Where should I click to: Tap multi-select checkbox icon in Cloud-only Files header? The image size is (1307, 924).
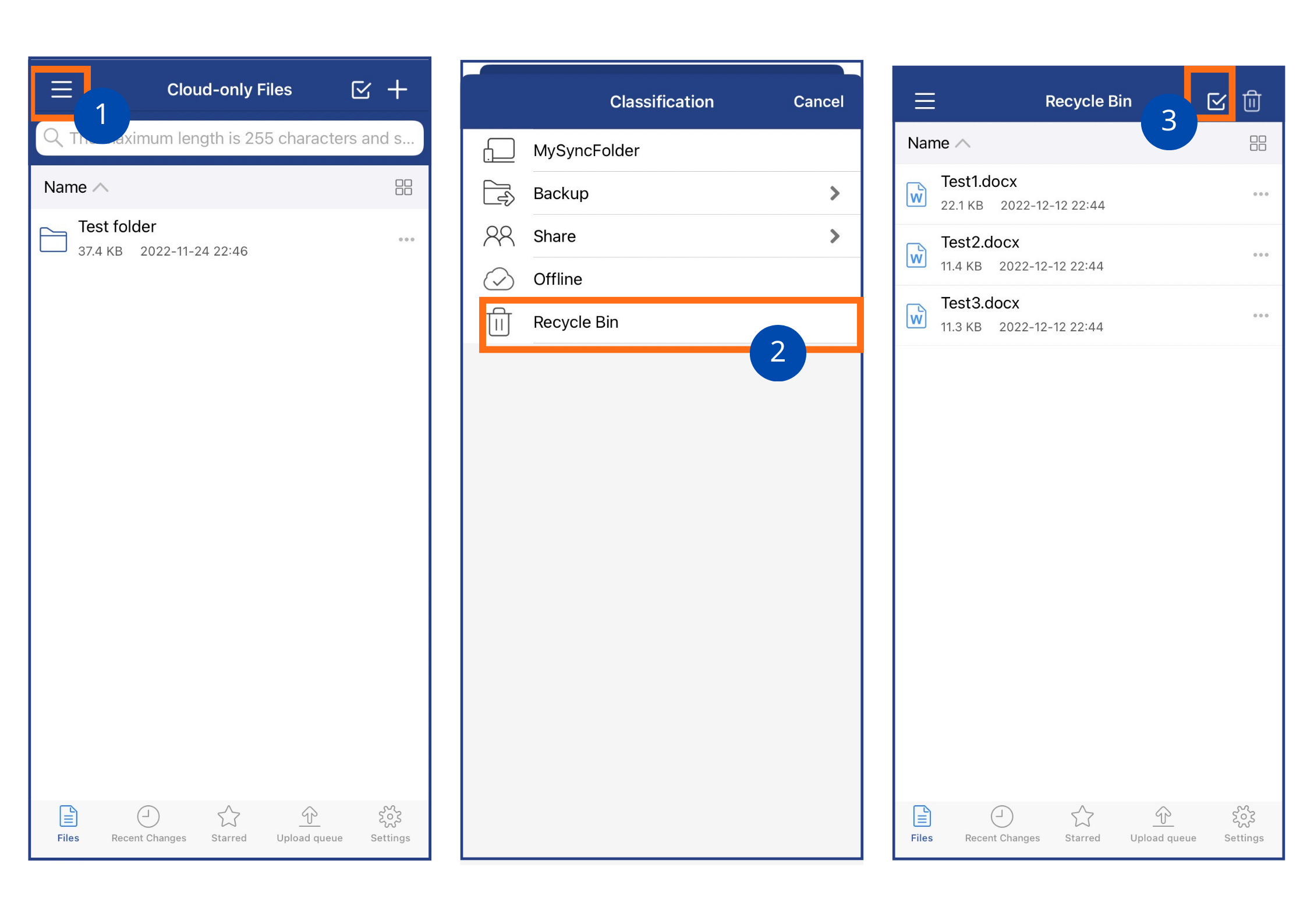(361, 90)
